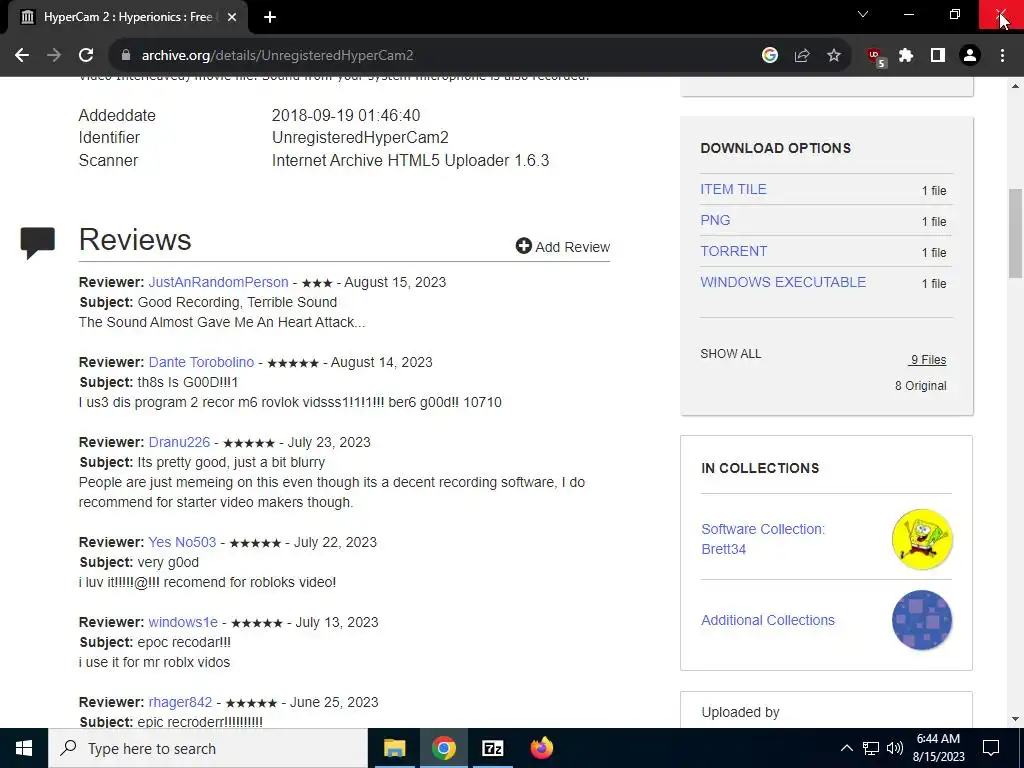This screenshot has height=768, width=1024.
Task: Click the taskbar search box
Action: [208, 748]
